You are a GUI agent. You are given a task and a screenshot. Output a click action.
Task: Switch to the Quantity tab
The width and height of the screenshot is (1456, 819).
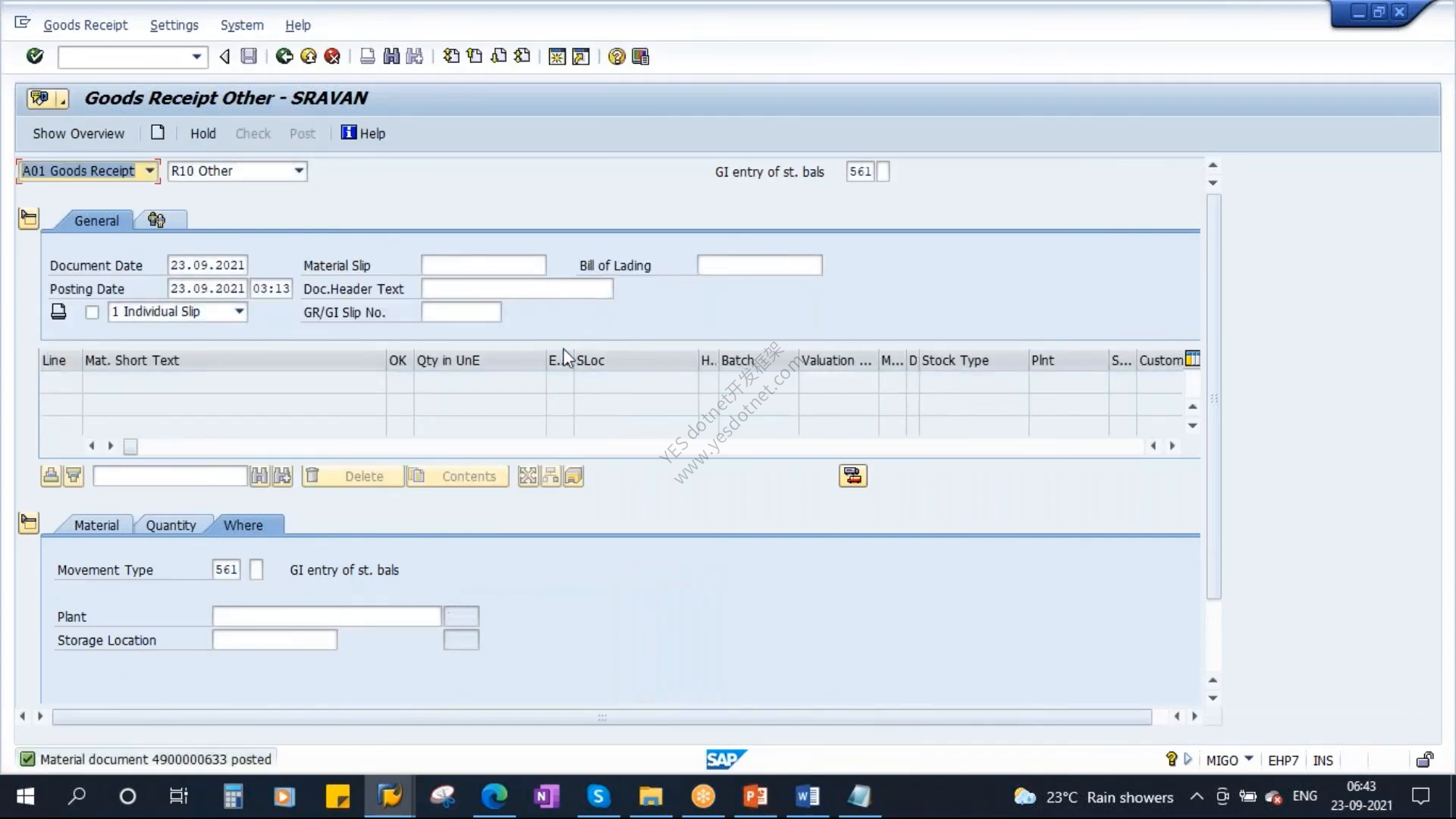(x=171, y=526)
